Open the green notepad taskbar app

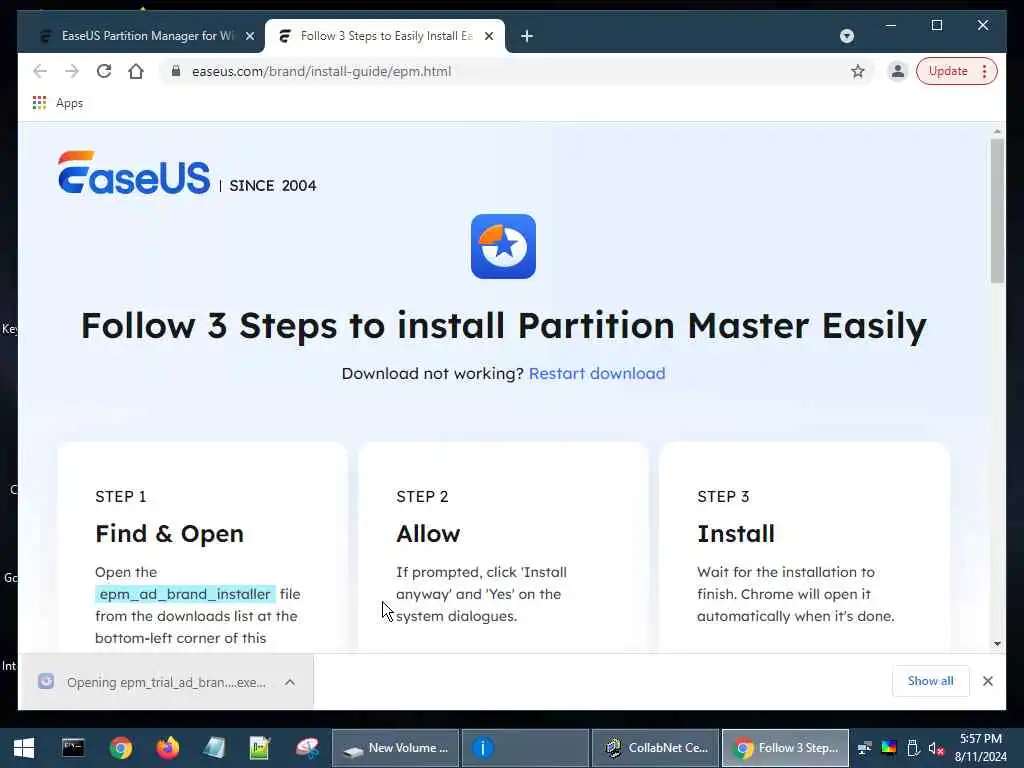tap(260, 748)
